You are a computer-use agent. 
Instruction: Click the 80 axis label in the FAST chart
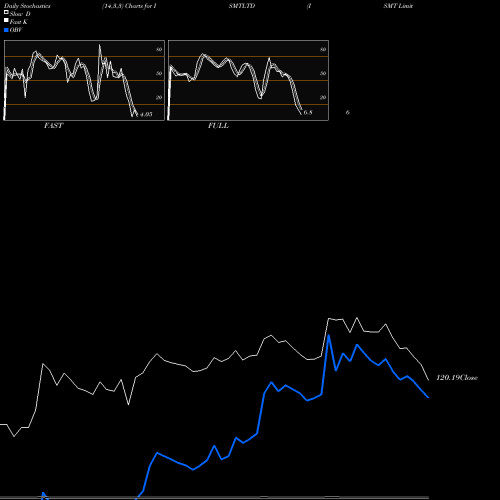(x=159, y=49)
